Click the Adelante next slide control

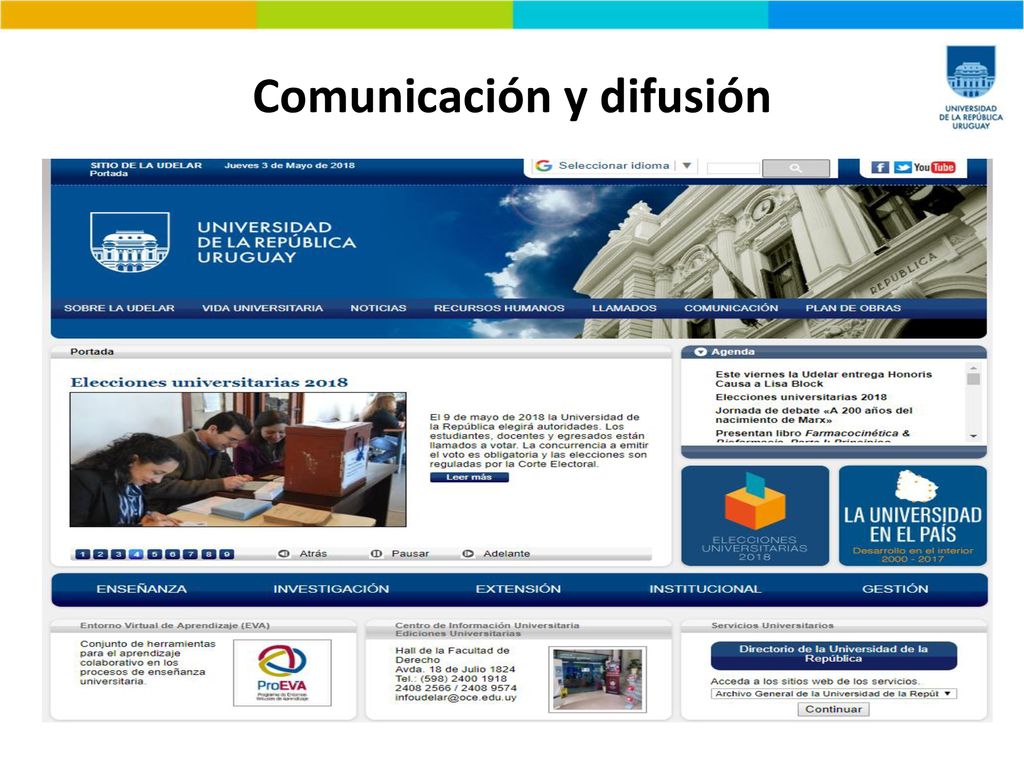[x=496, y=553]
